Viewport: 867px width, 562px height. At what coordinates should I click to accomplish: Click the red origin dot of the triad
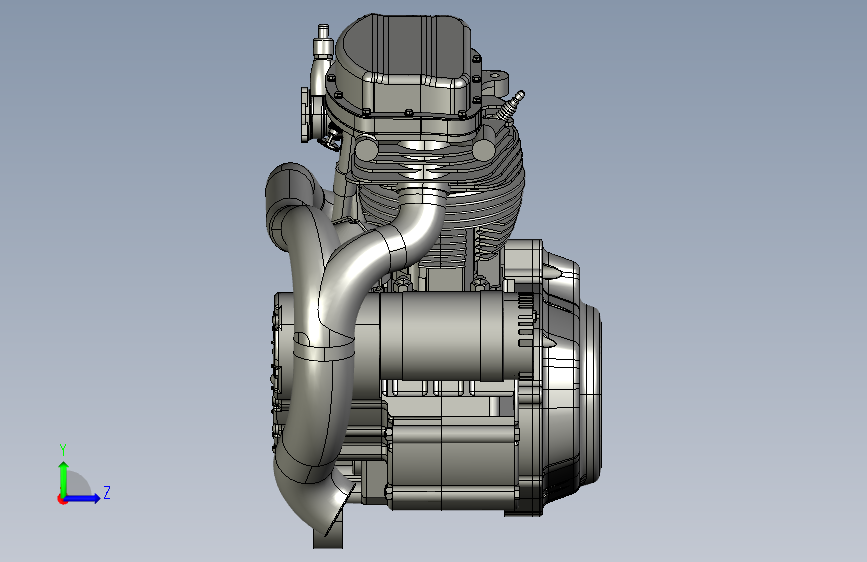tap(62, 499)
